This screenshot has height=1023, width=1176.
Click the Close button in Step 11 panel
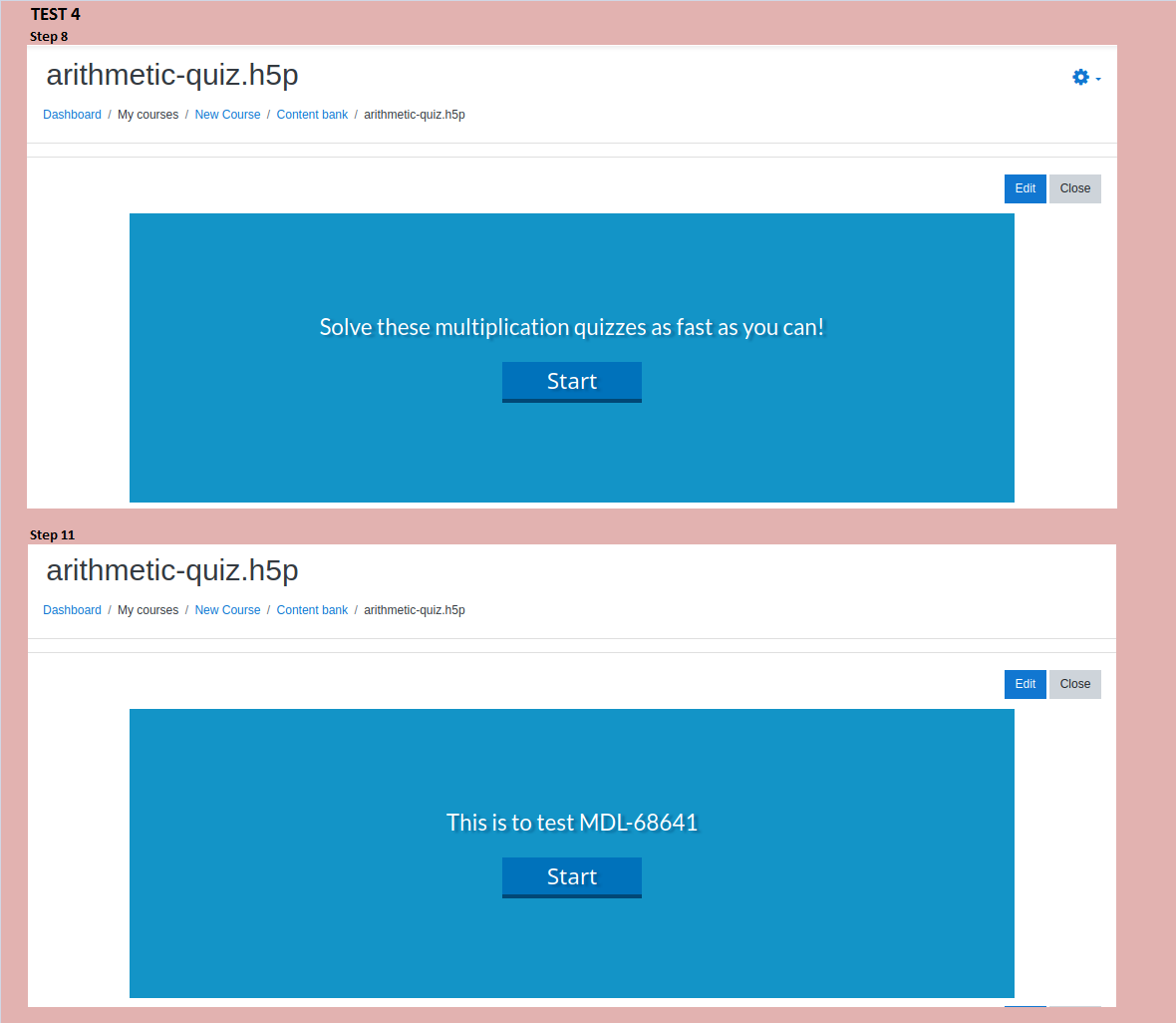[1074, 684]
